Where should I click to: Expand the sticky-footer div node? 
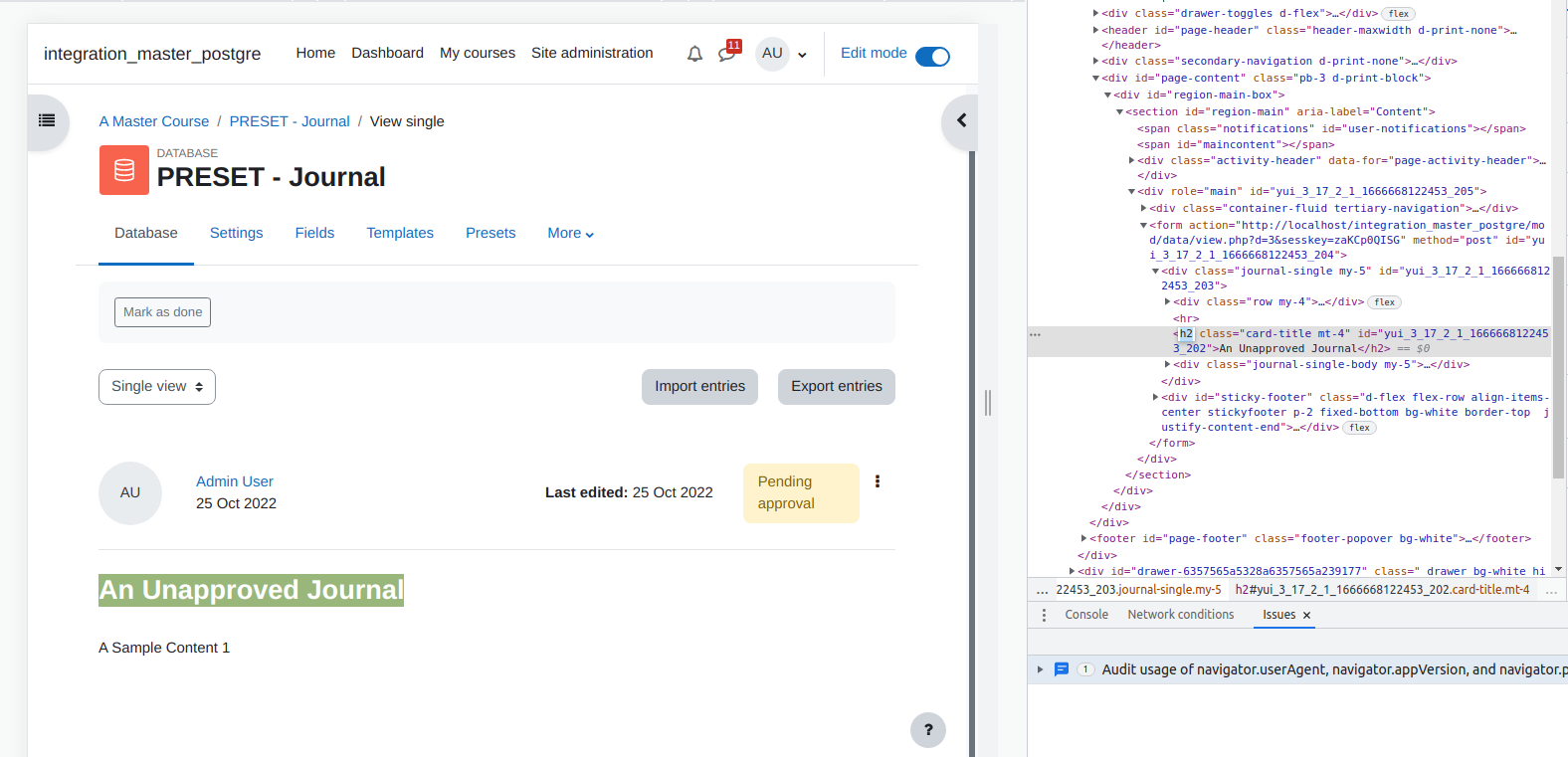[x=1155, y=397]
